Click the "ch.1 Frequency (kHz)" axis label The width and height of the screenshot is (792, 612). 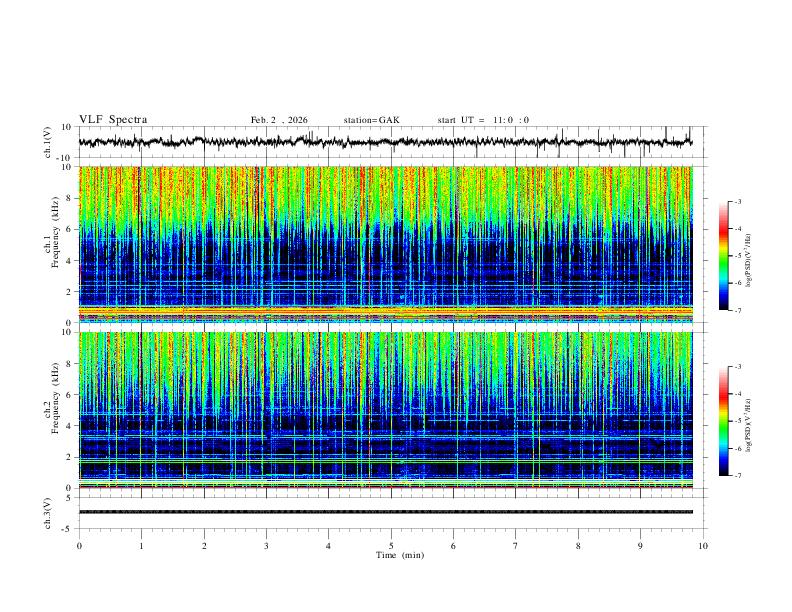pyautogui.click(x=51, y=233)
